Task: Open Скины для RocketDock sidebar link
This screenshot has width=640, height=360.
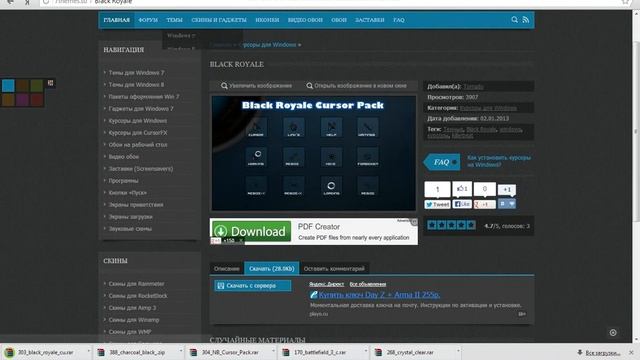Action: click(x=138, y=296)
